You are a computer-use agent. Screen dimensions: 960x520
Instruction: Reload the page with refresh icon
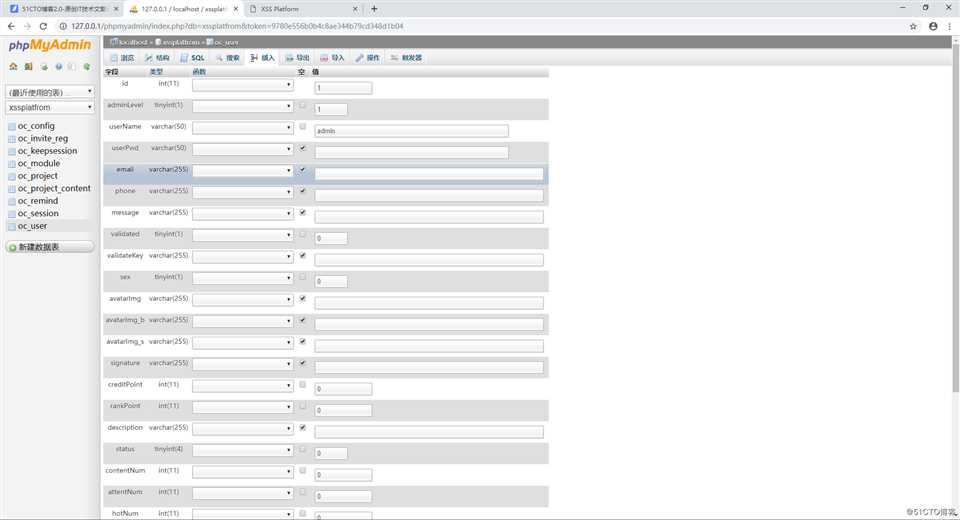43,26
